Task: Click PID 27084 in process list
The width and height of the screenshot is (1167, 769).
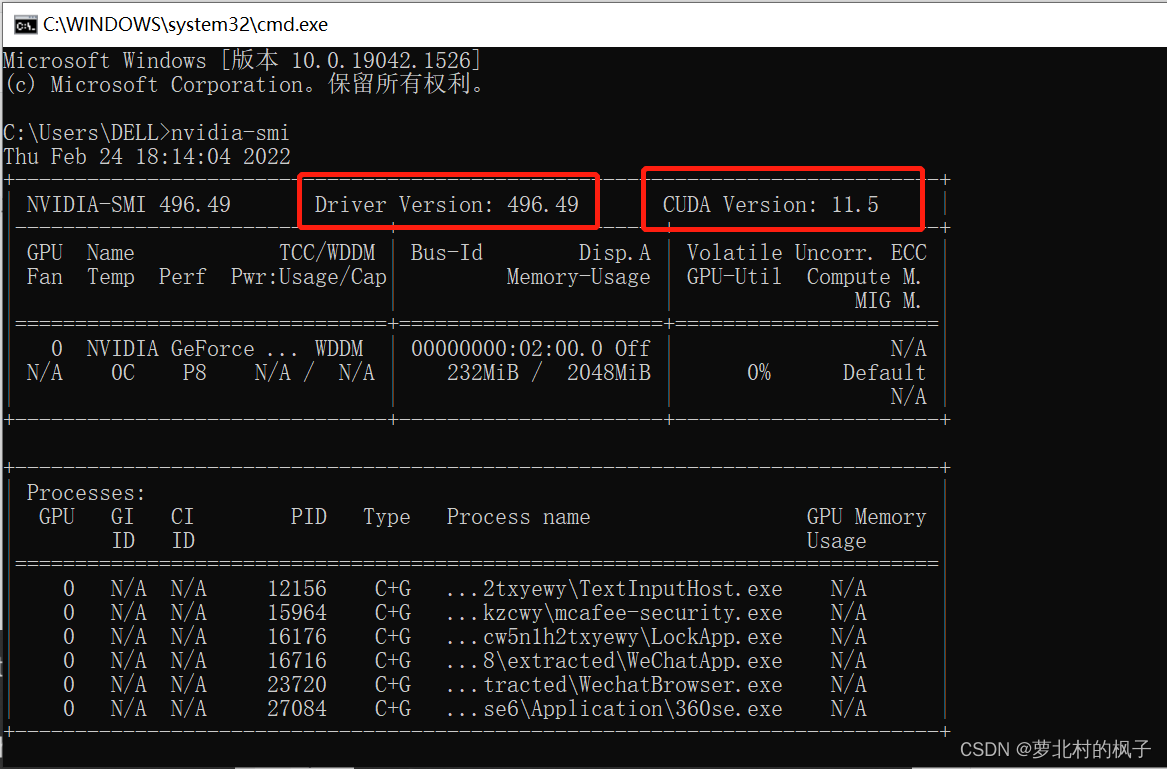Action: (297, 708)
